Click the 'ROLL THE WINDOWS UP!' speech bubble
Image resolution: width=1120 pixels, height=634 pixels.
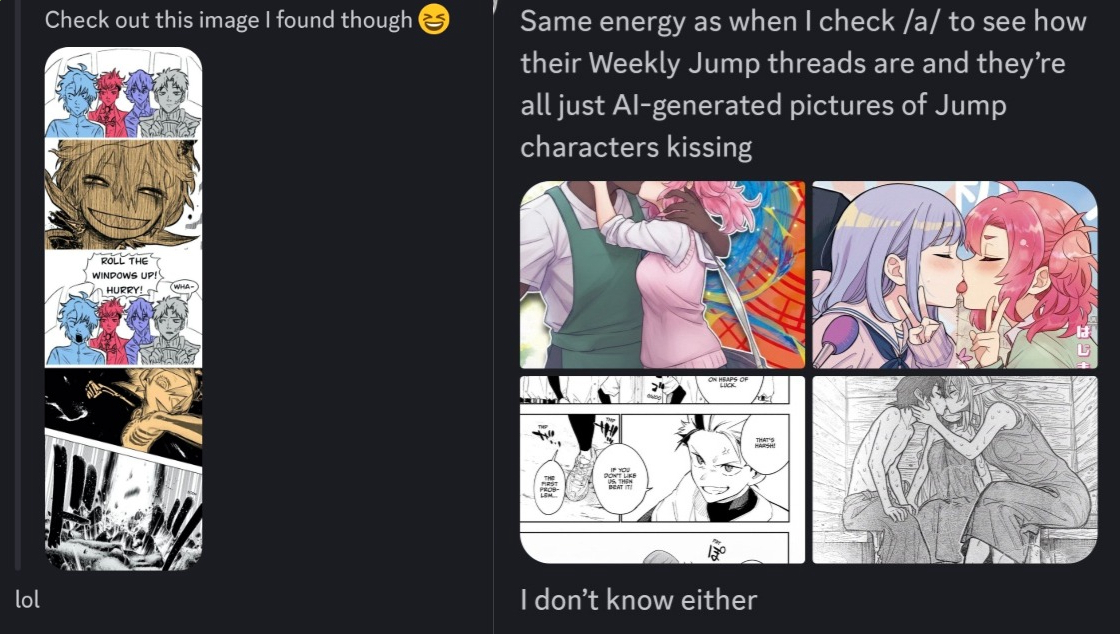pyautogui.click(x=123, y=275)
